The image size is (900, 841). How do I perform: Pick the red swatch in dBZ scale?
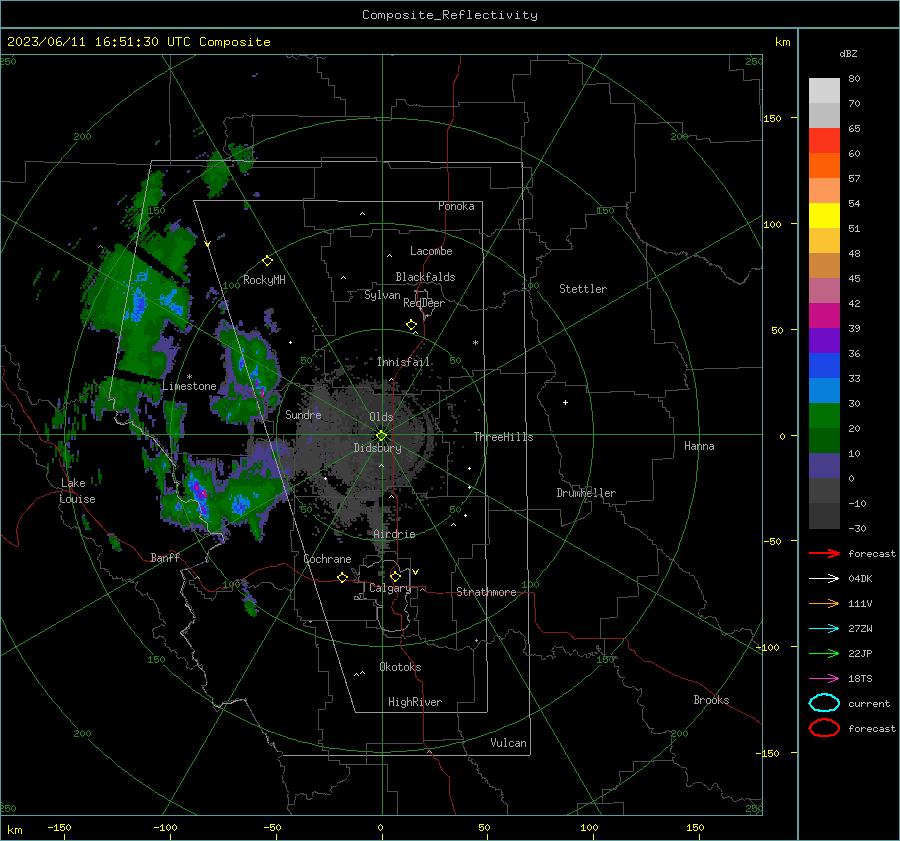pyautogui.click(x=824, y=140)
